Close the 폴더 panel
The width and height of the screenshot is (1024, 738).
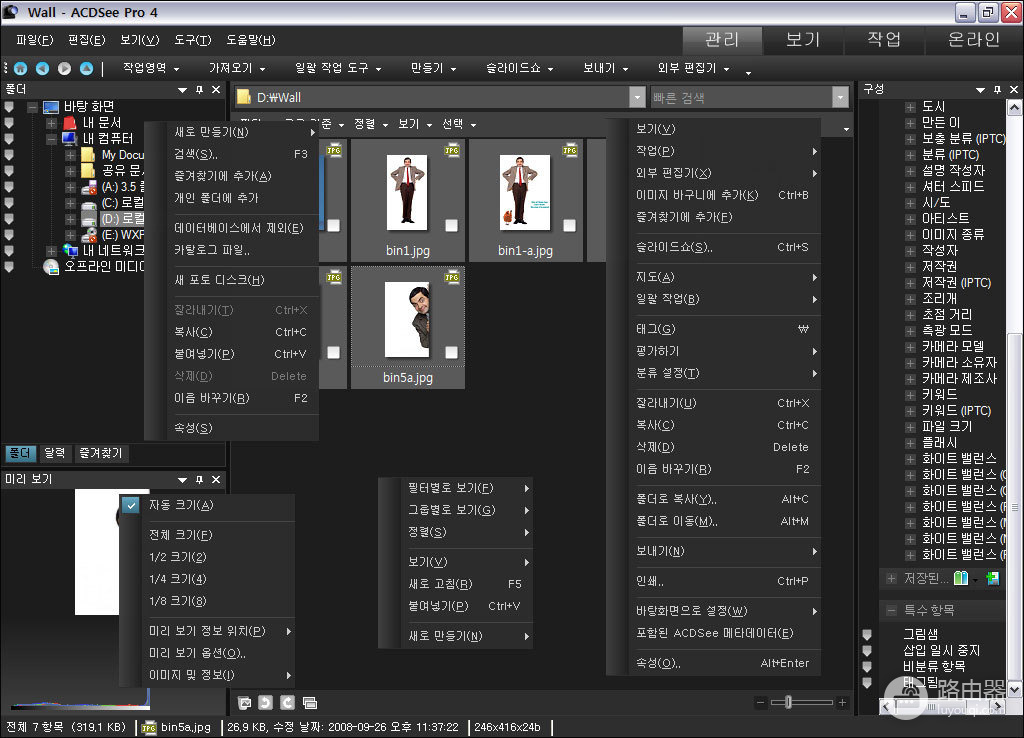[216, 89]
